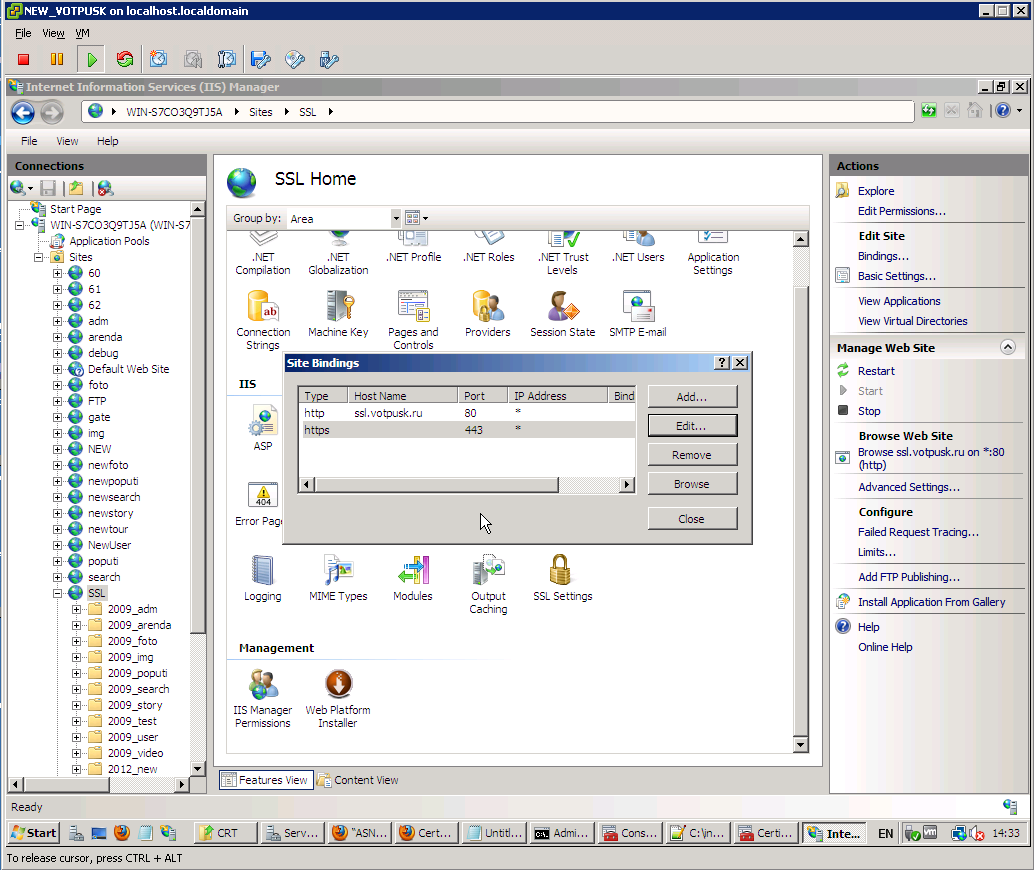Click the Windows Start button
The height and width of the screenshot is (870, 1034).
(34, 833)
